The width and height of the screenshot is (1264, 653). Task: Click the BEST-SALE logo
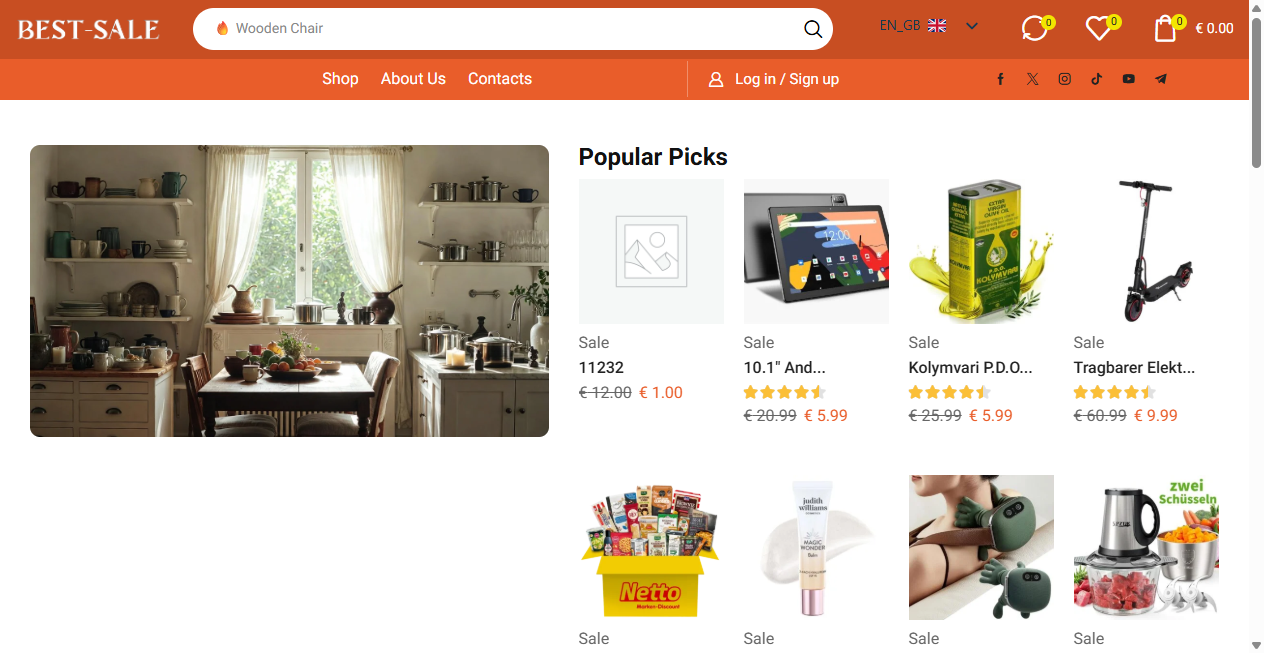[88, 28]
